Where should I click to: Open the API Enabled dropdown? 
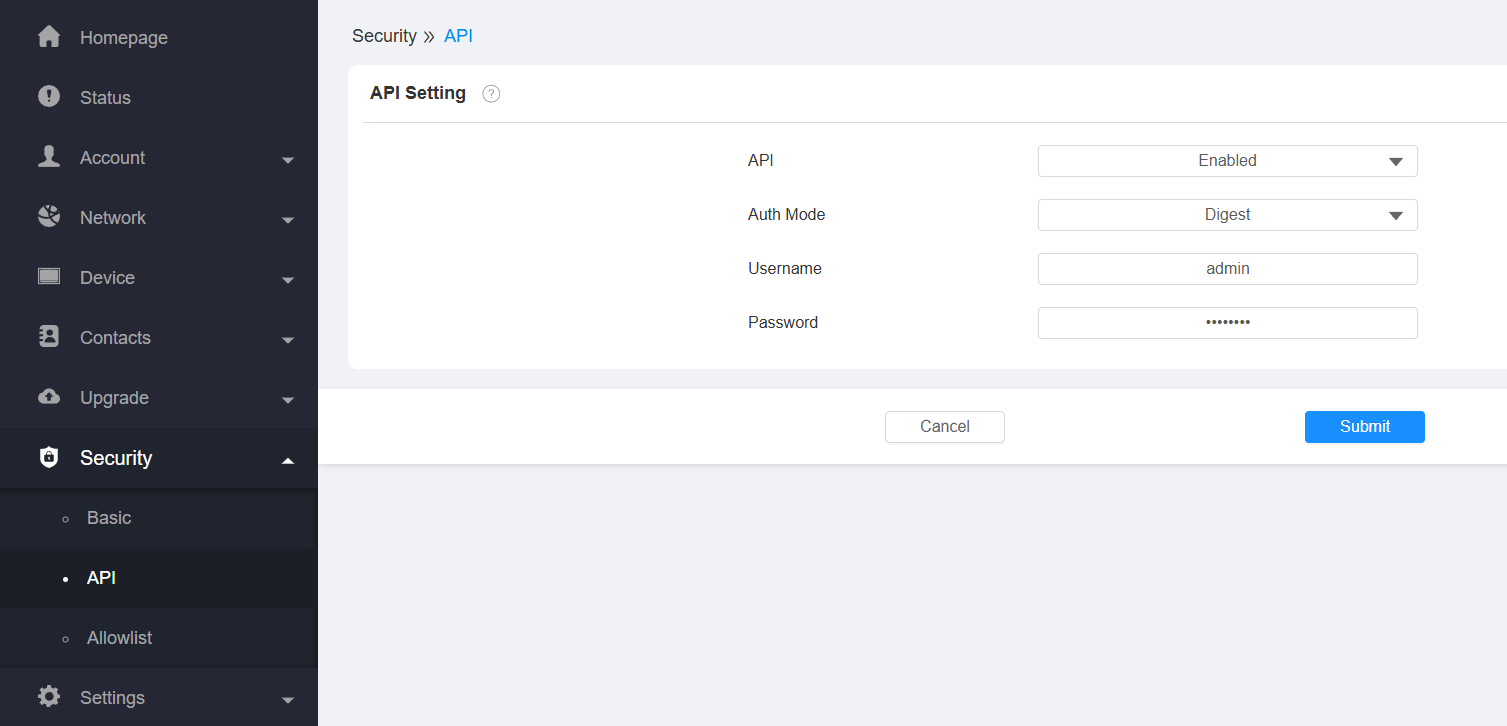(x=1227, y=161)
